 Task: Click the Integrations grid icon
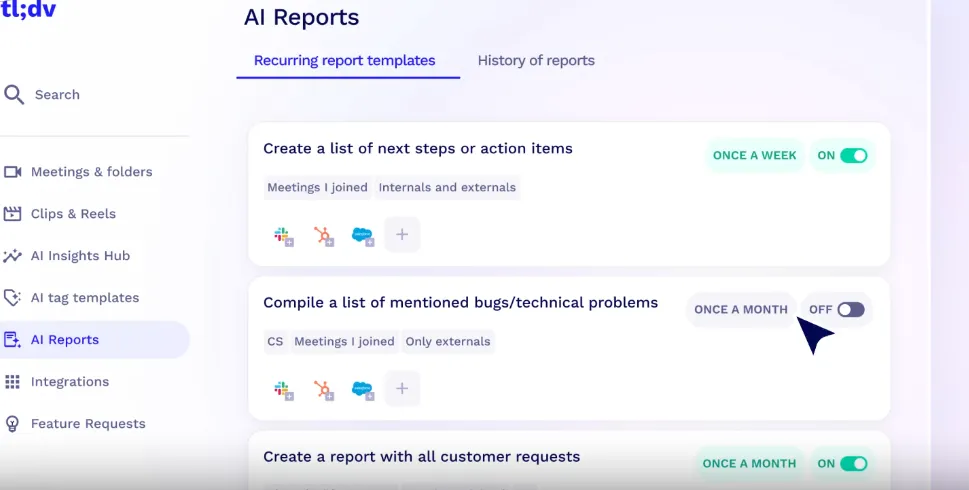(12, 382)
